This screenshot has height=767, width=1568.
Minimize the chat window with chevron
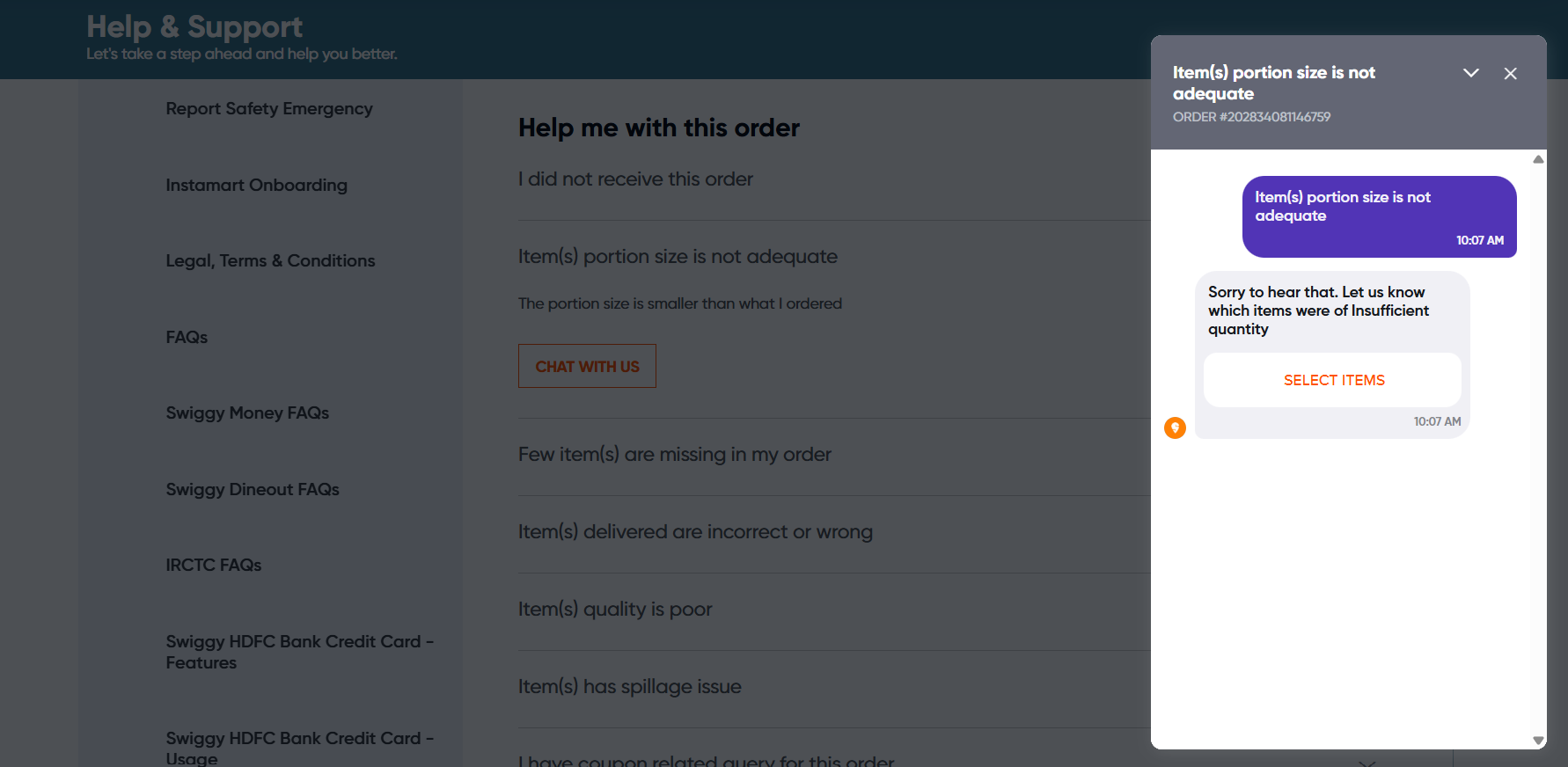(1470, 73)
